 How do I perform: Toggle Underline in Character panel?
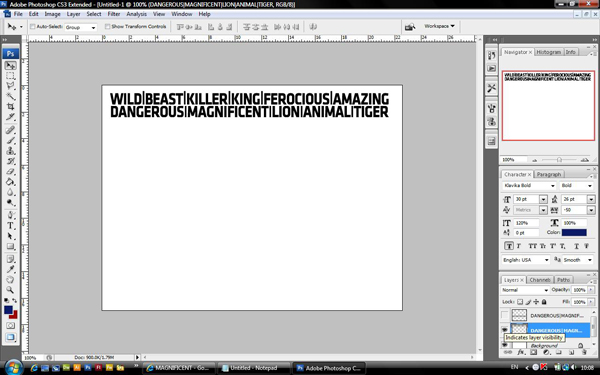click(x=576, y=246)
